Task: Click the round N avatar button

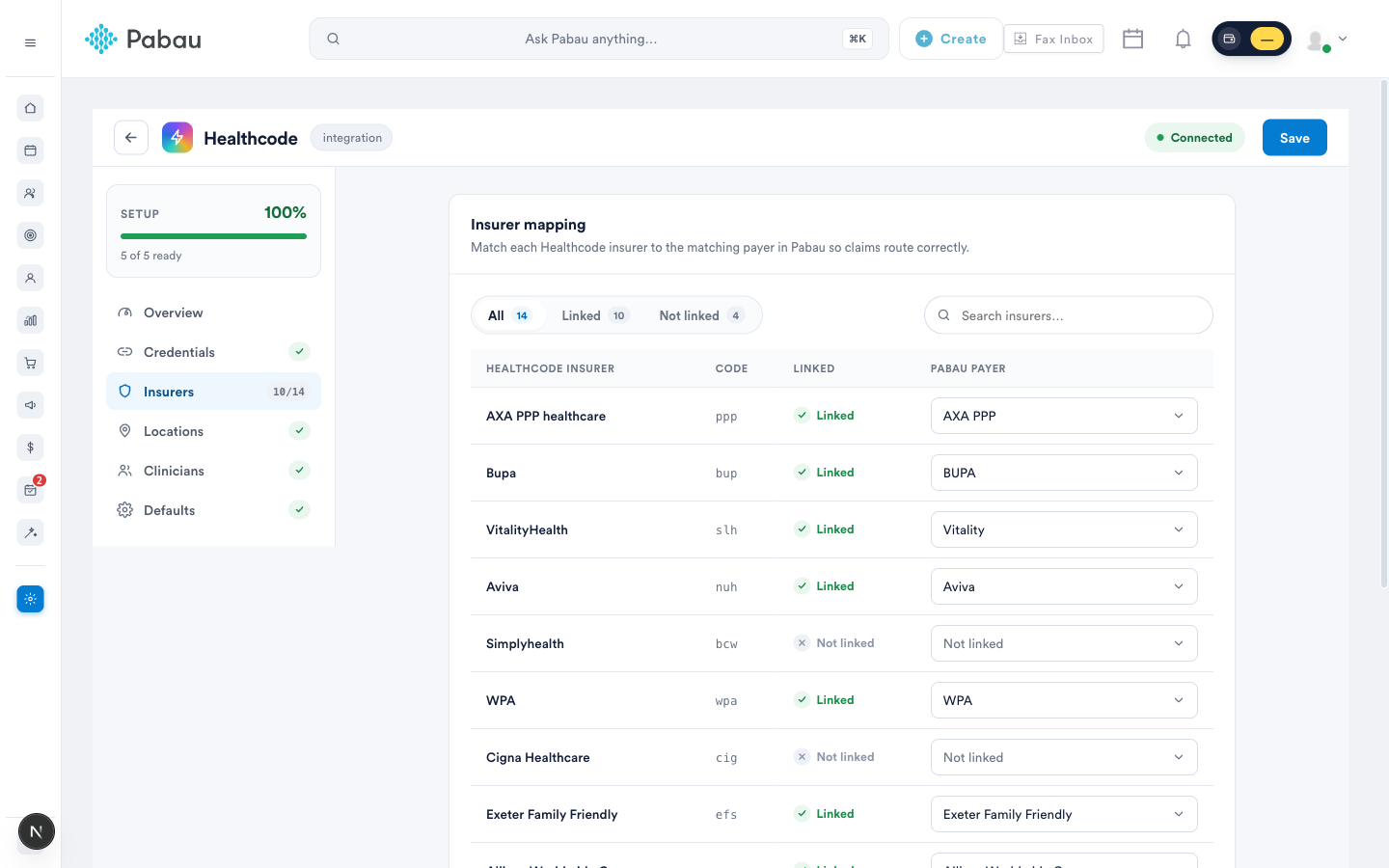Action: [37, 831]
